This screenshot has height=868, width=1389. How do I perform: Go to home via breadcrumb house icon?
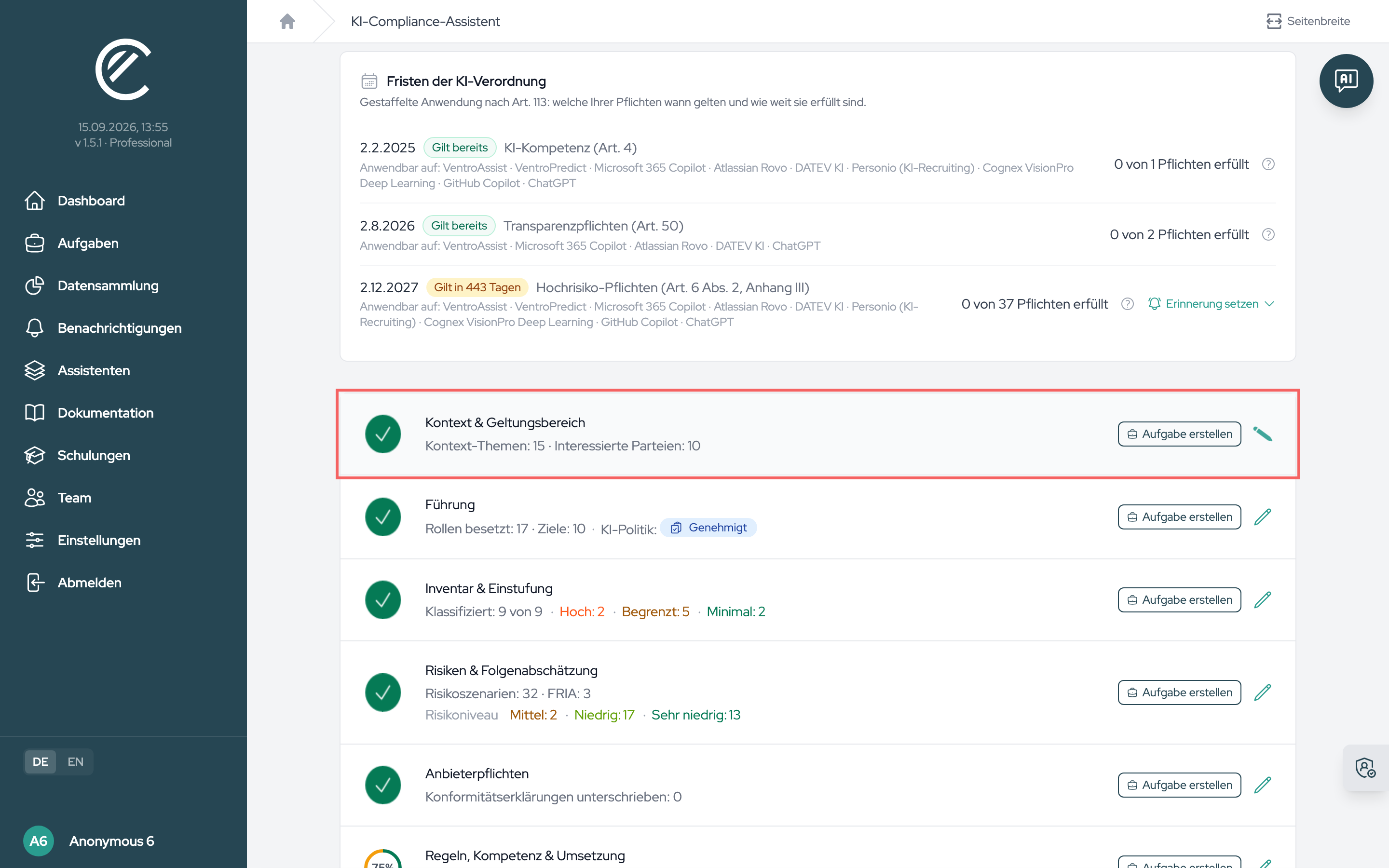pyautogui.click(x=287, y=21)
